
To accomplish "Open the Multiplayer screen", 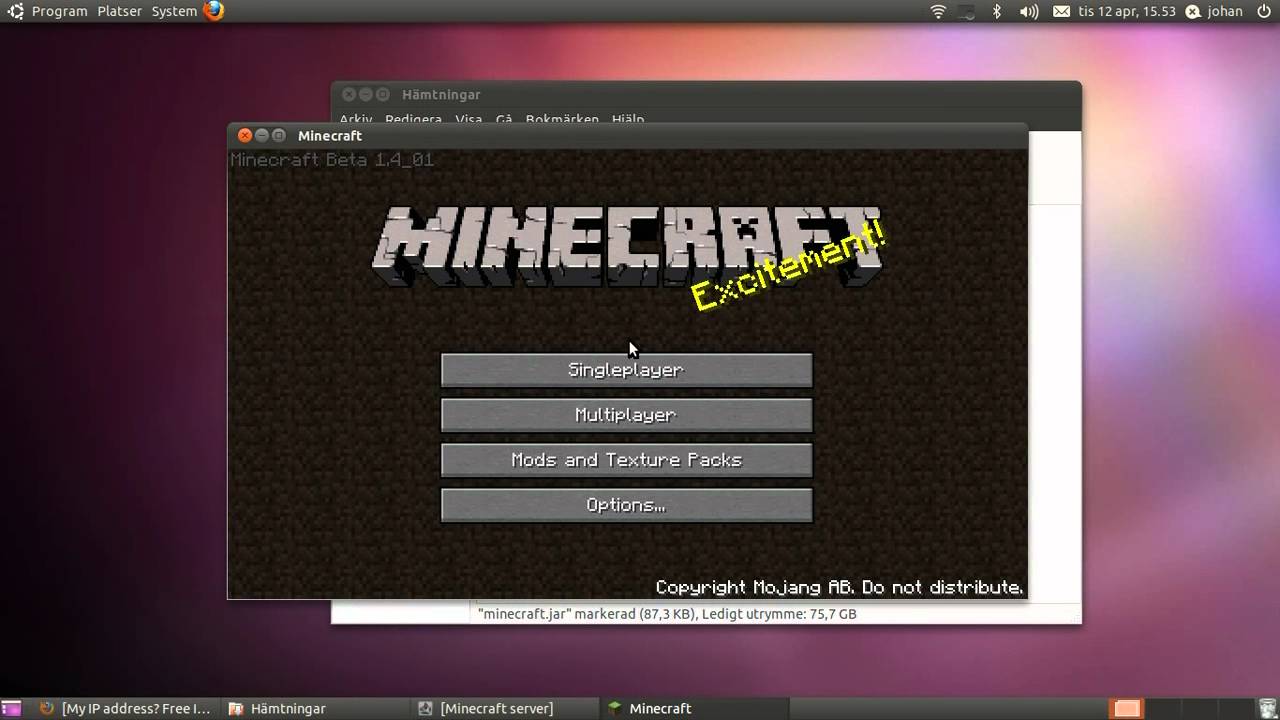I will pos(626,415).
